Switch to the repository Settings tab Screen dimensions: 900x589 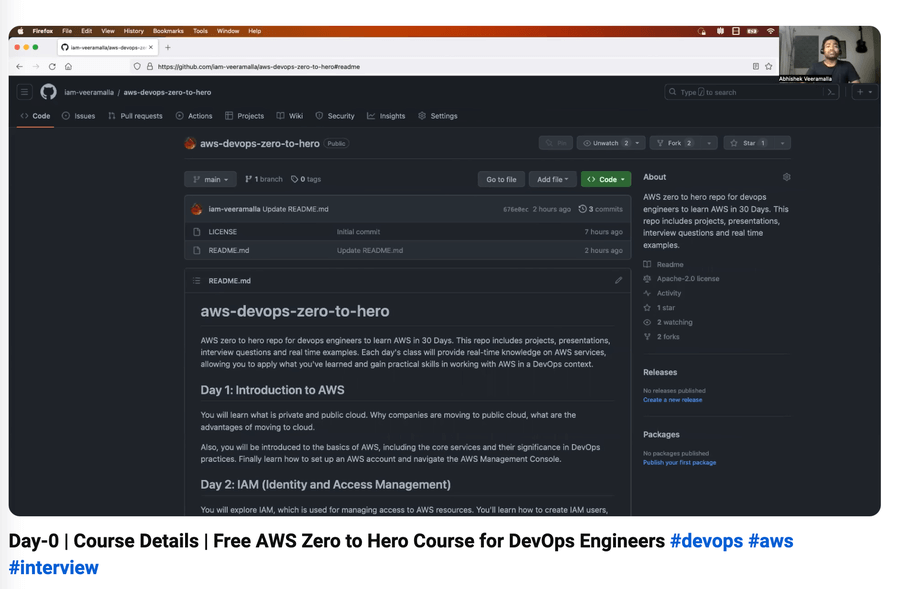pos(438,116)
